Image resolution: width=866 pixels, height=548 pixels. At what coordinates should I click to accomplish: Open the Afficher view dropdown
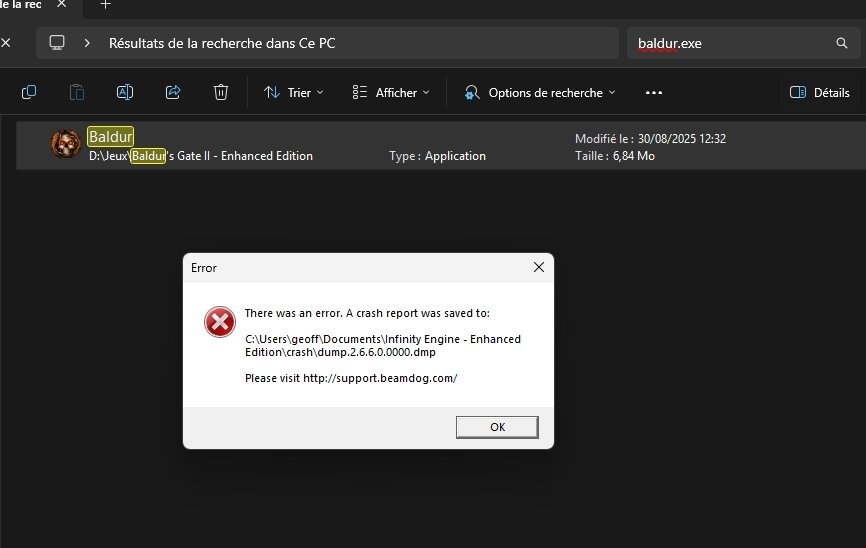click(x=390, y=92)
